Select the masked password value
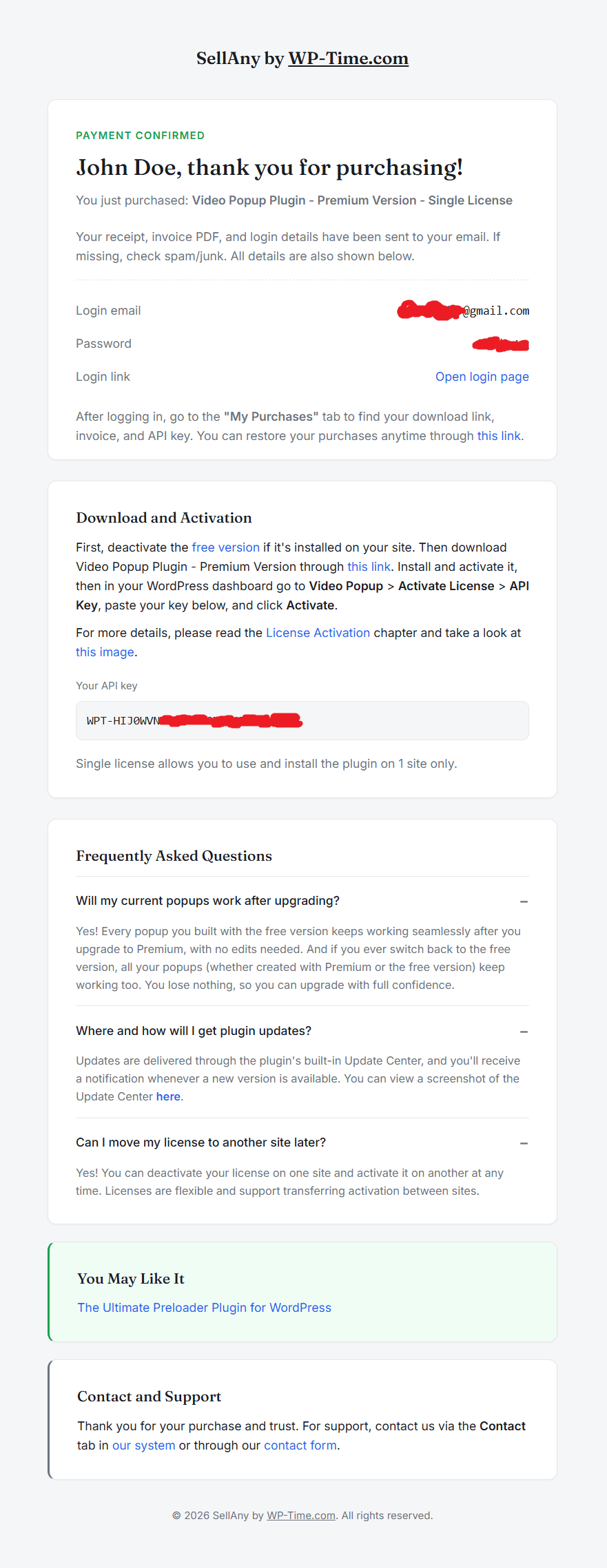 pyautogui.click(x=501, y=344)
